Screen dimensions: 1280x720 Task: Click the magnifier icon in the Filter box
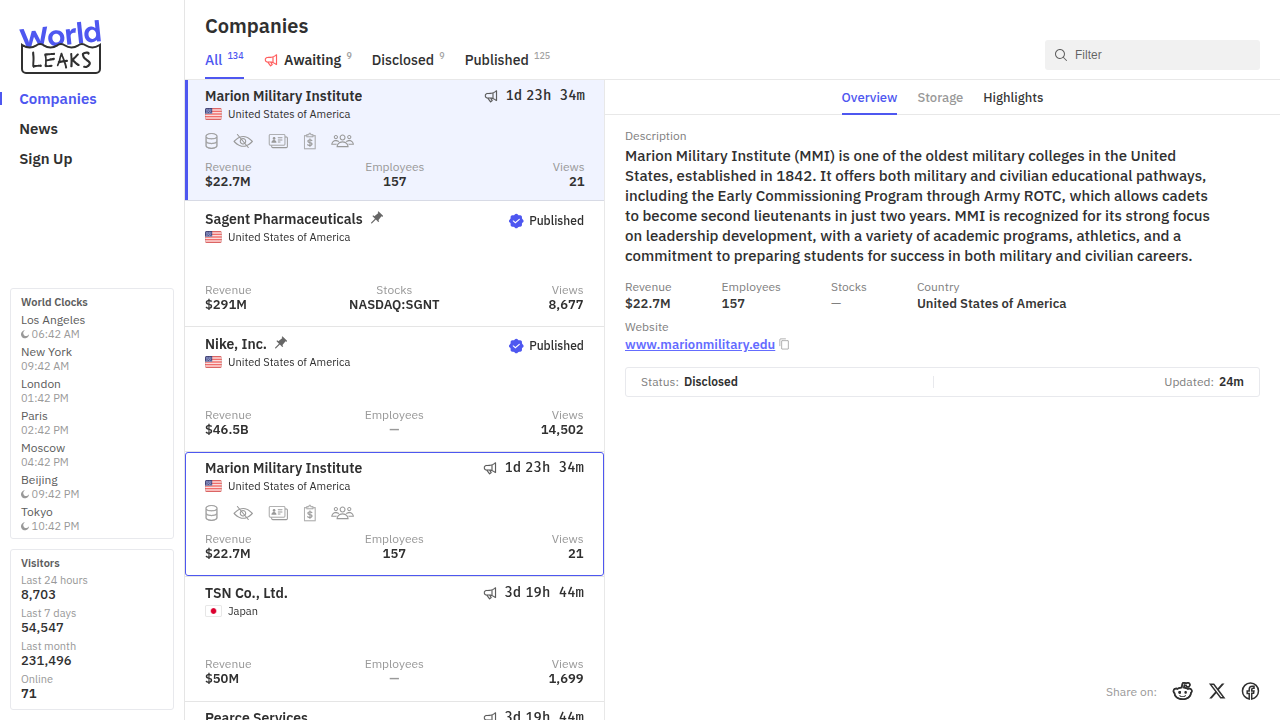(1061, 55)
